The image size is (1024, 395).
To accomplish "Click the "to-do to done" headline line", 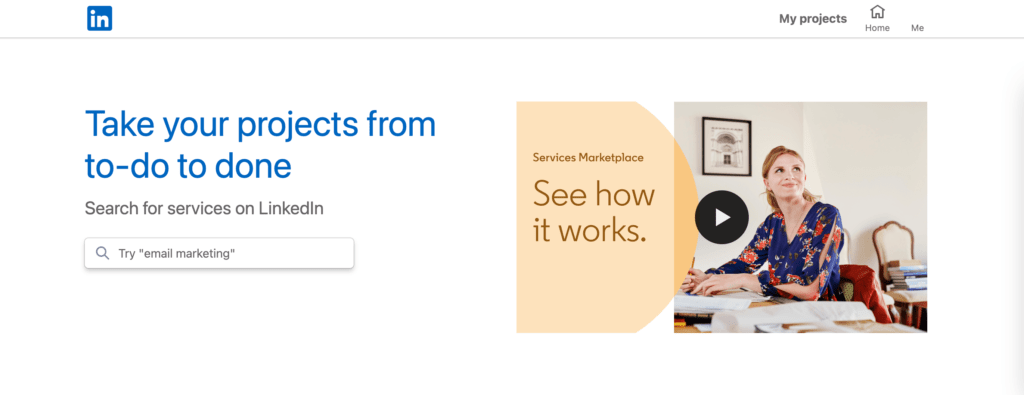I will click(x=188, y=166).
